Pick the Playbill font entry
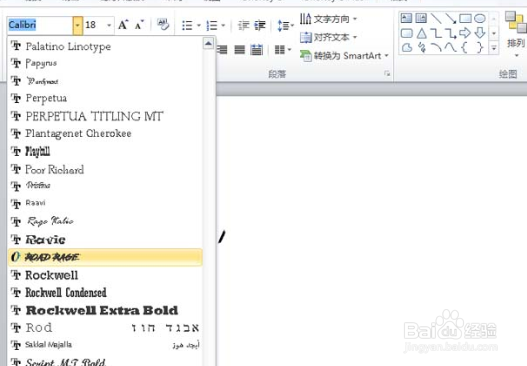 [105, 151]
